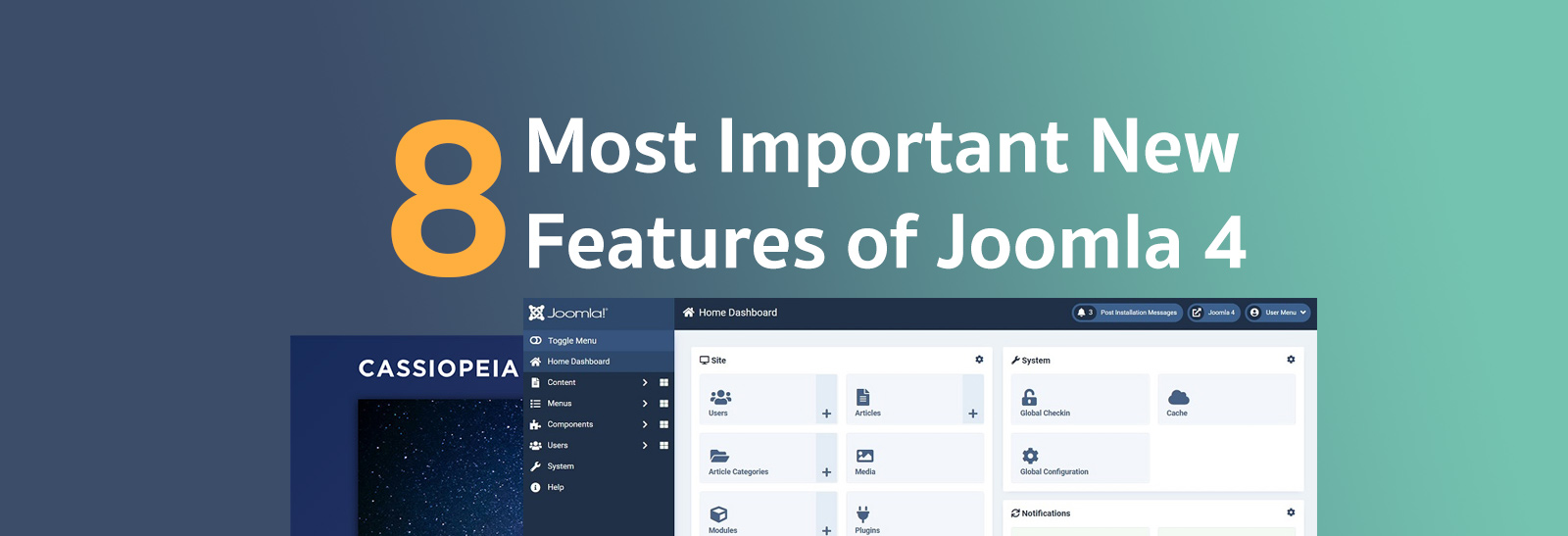
Task: Click the Joomla! logo in sidebar
Action: pyautogui.click(x=568, y=313)
